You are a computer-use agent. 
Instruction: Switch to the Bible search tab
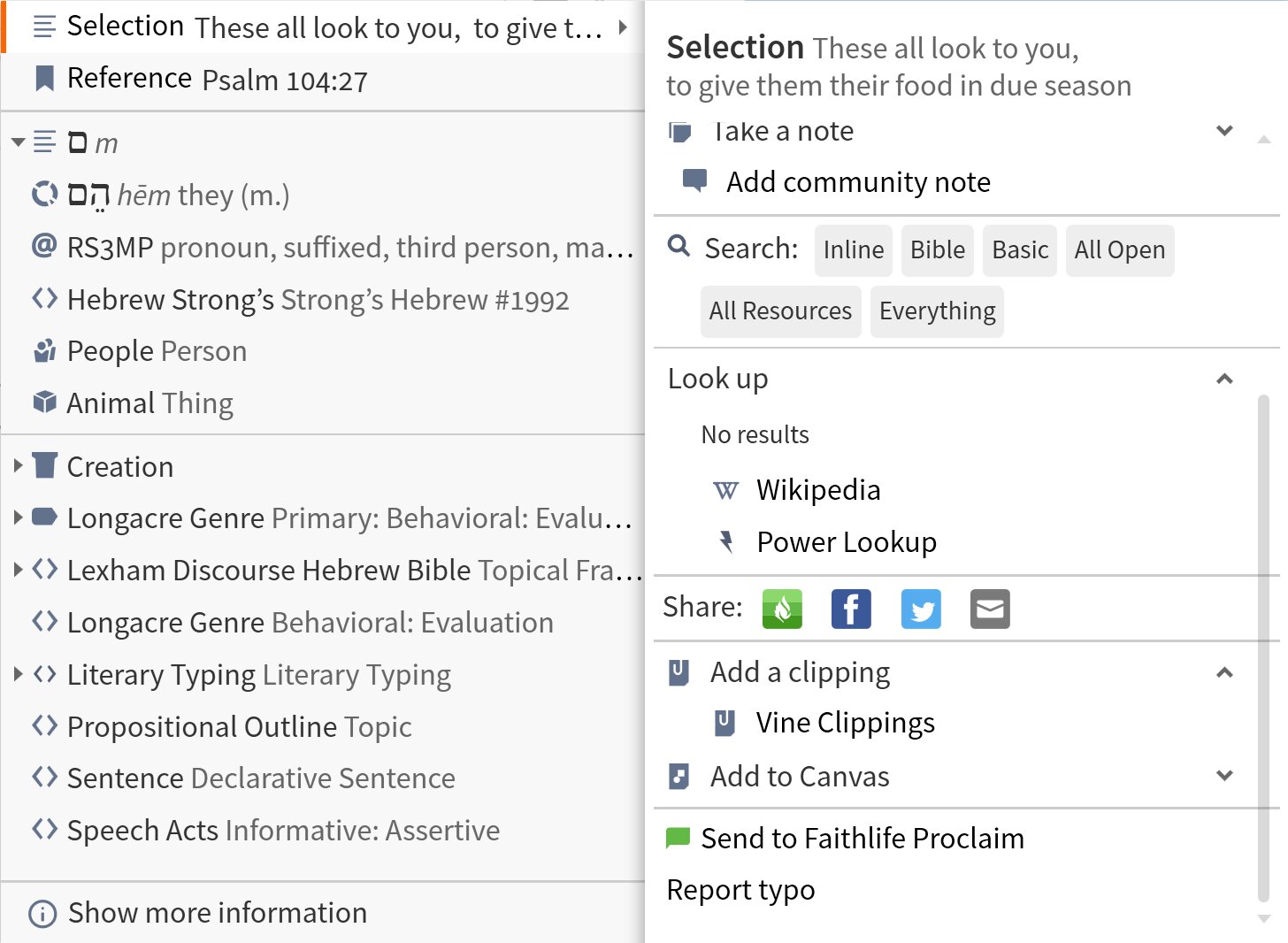click(937, 250)
